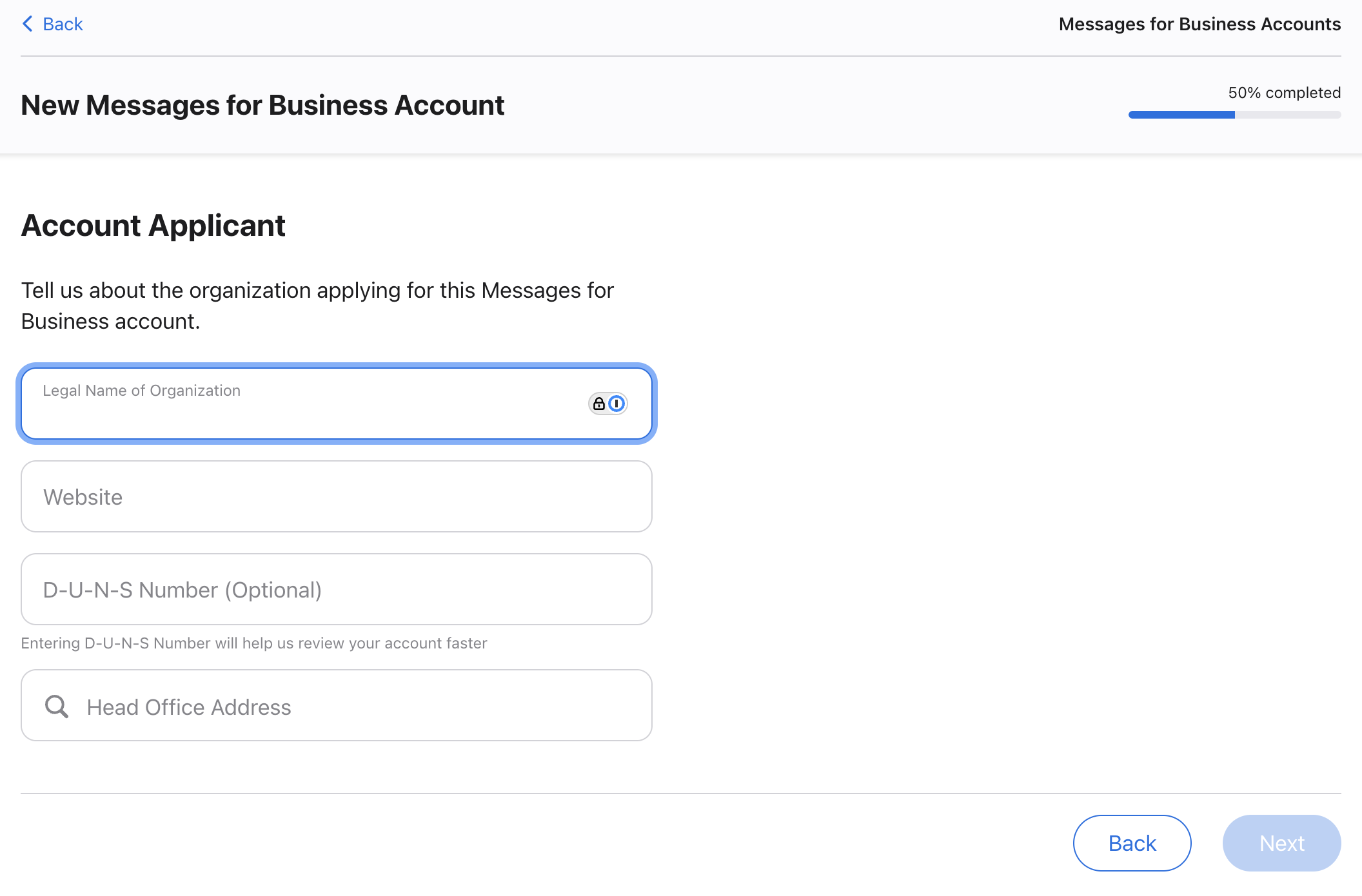Click the New Messages for Business Account heading

262,105
